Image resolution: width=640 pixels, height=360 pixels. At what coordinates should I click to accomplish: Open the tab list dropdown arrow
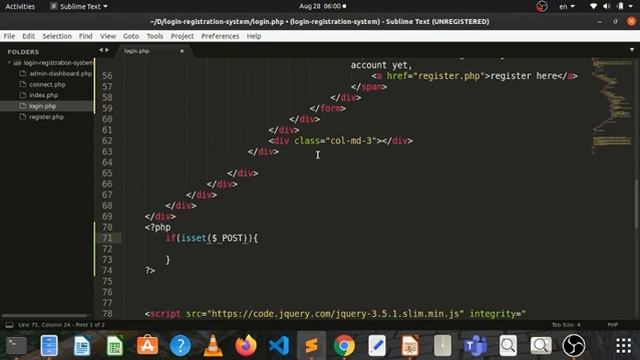pos(632,50)
